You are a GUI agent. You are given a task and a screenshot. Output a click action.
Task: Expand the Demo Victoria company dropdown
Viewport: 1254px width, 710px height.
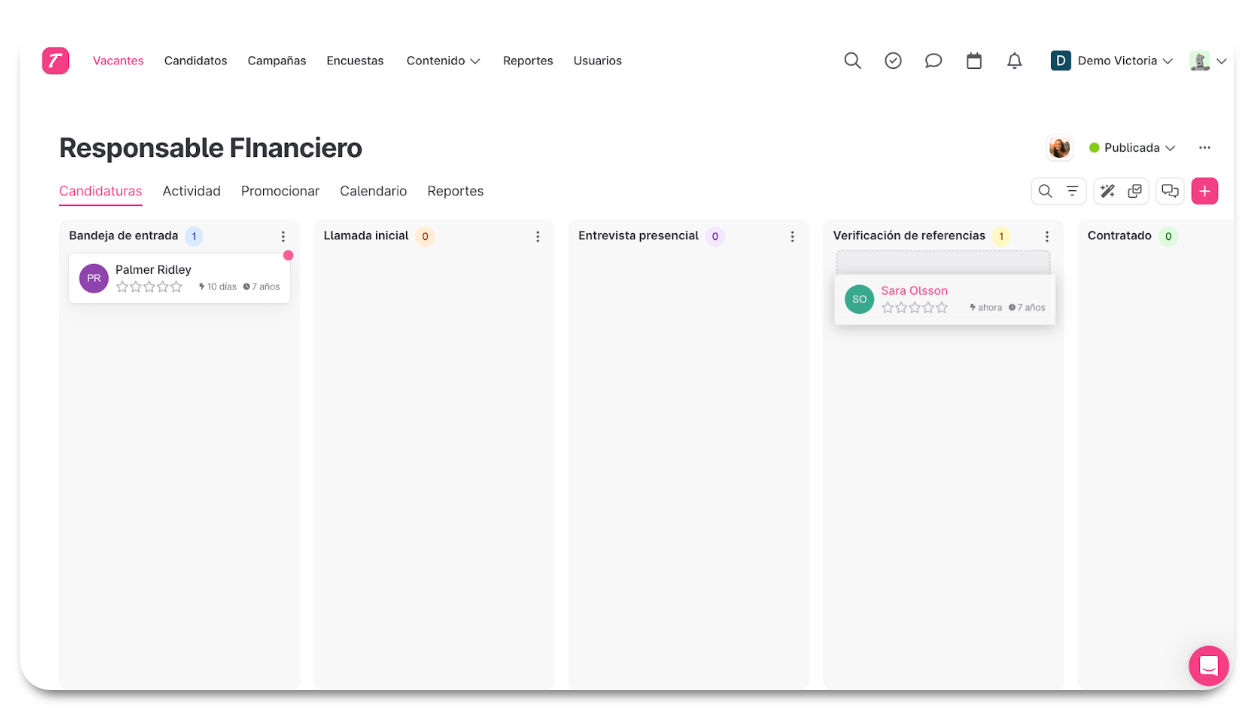pyautogui.click(x=1111, y=61)
